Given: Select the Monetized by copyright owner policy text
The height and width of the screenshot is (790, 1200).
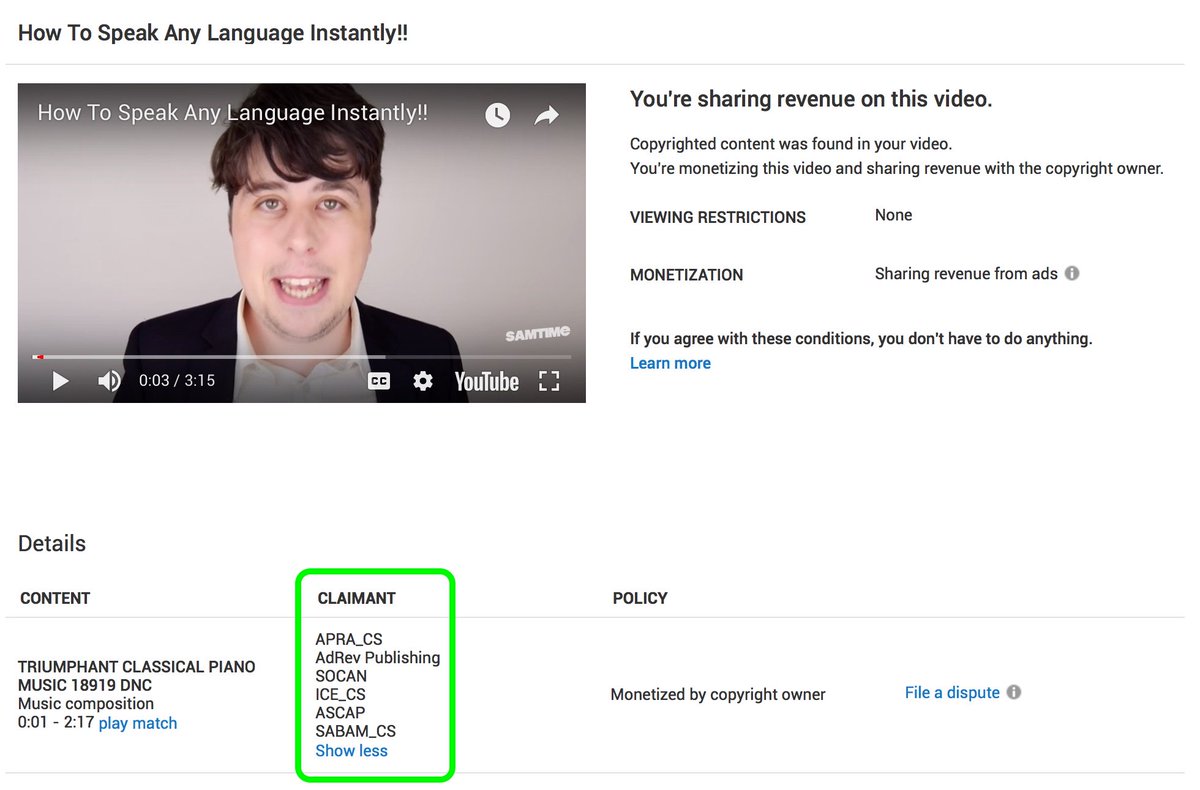Looking at the screenshot, I should (718, 694).
